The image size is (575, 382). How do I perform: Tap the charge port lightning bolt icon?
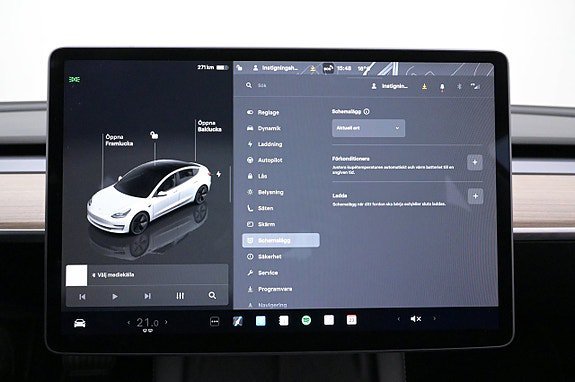[219, 174]
